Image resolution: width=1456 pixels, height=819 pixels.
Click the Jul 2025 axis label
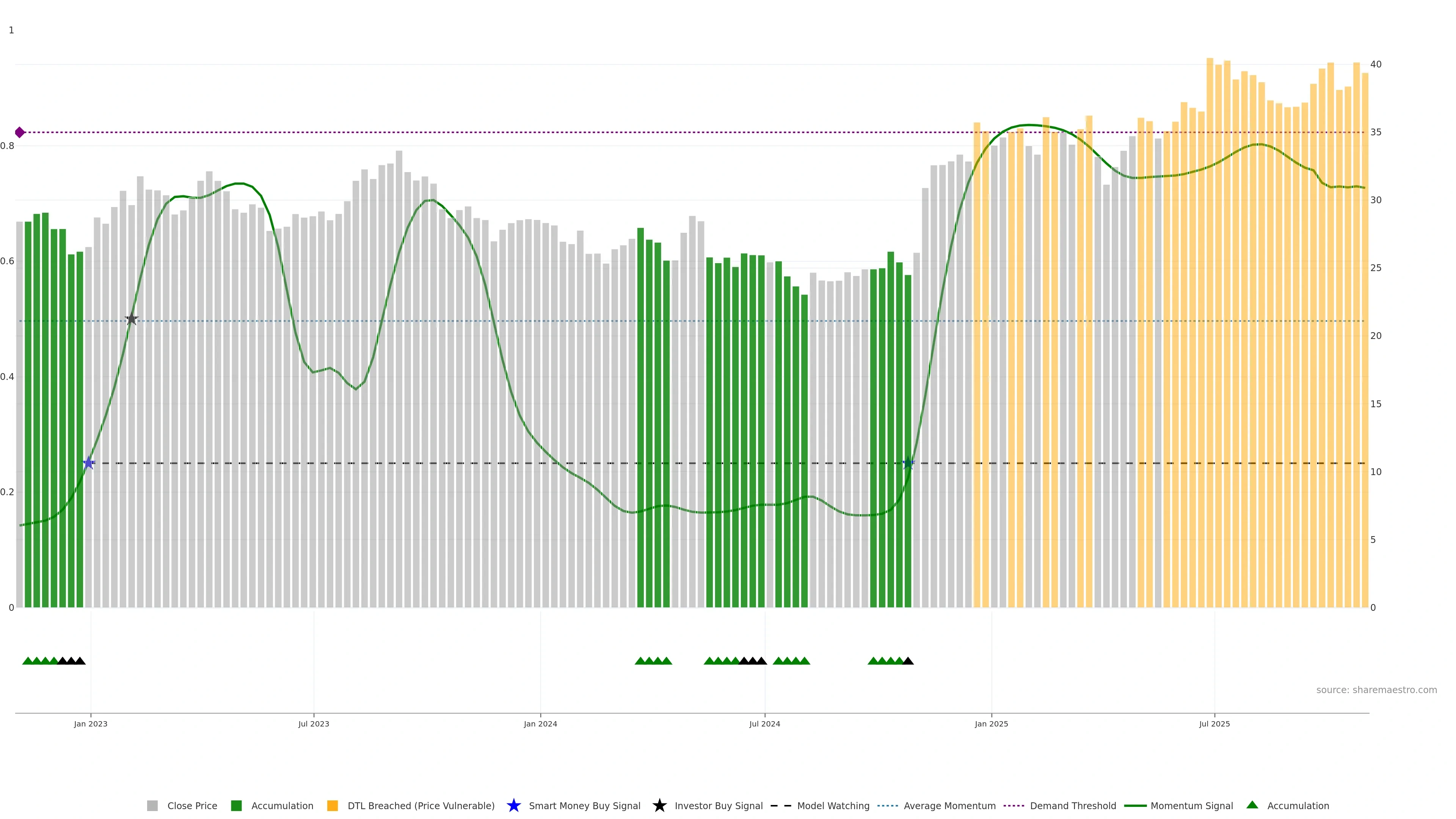pos(1214,724)
